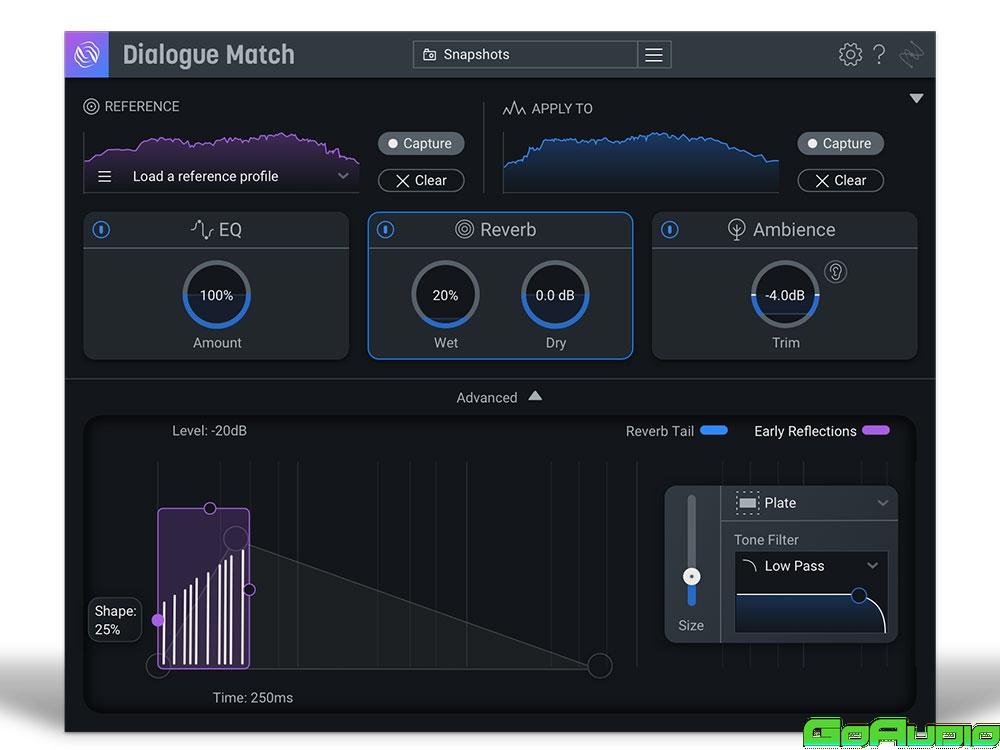Image resolution: width=1000 pixels, height=750 pixels.
Task: Click the reverb tail end time node
Action: 599,666
